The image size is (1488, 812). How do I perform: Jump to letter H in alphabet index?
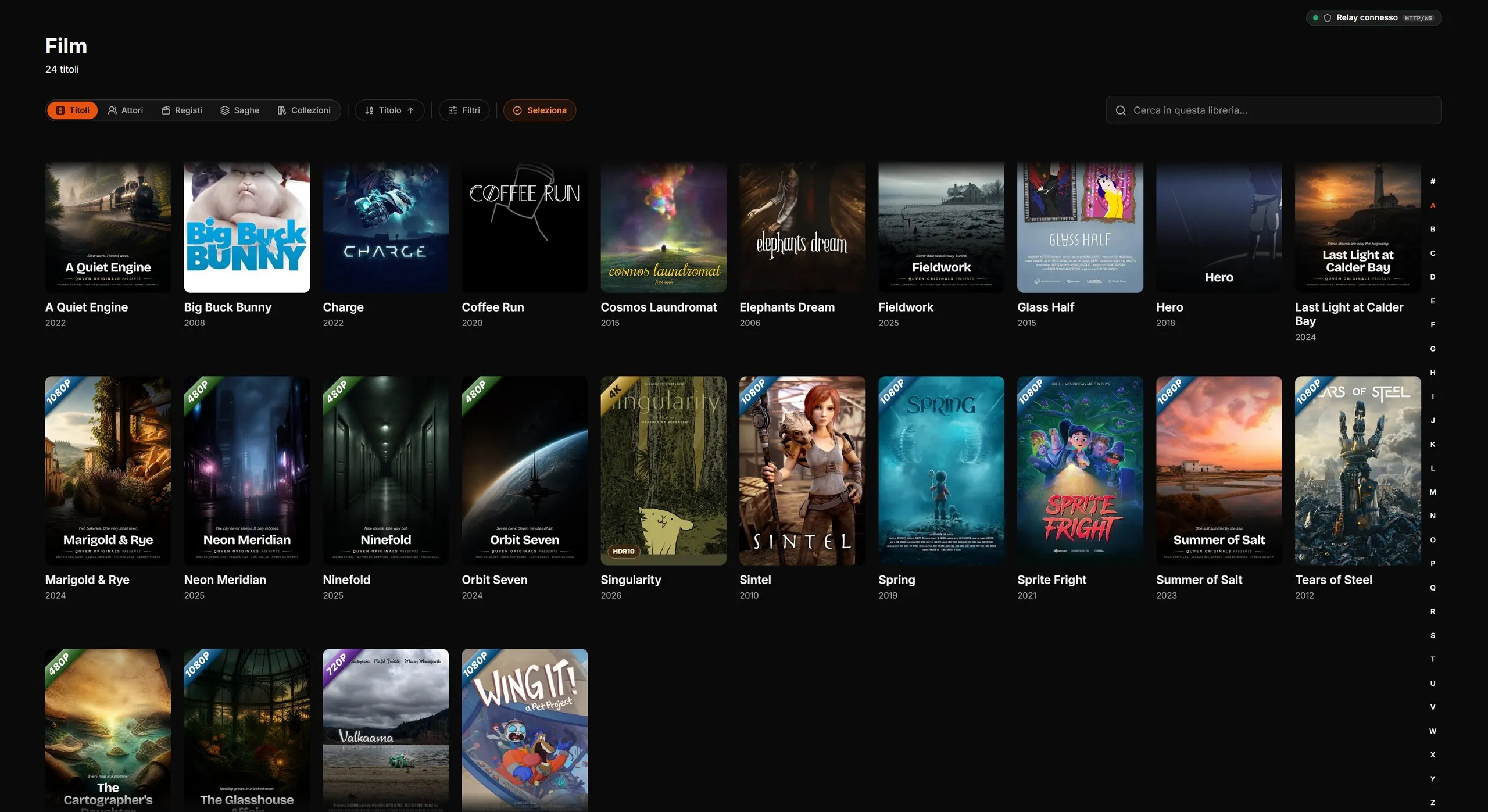click(1433, 373)
